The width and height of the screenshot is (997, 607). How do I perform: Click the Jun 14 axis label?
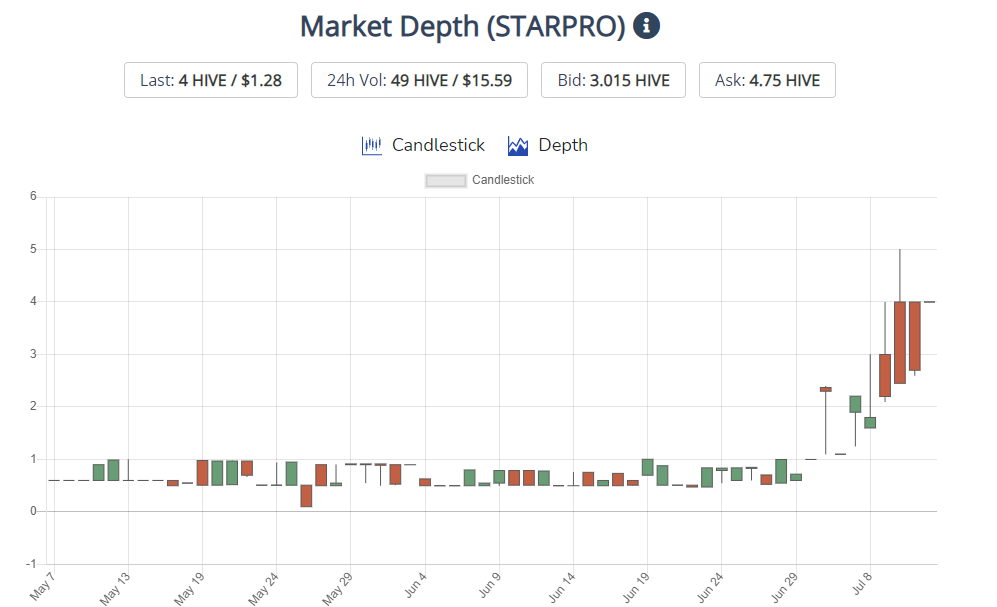561,587
